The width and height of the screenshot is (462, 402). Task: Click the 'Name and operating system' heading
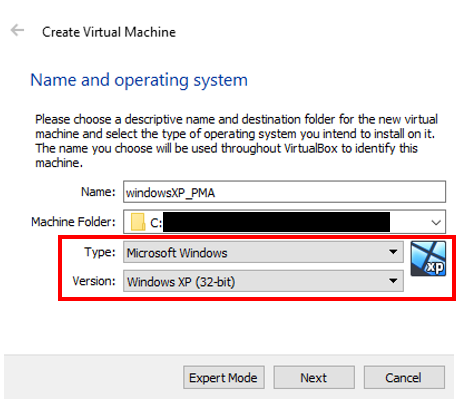(139, 80)
